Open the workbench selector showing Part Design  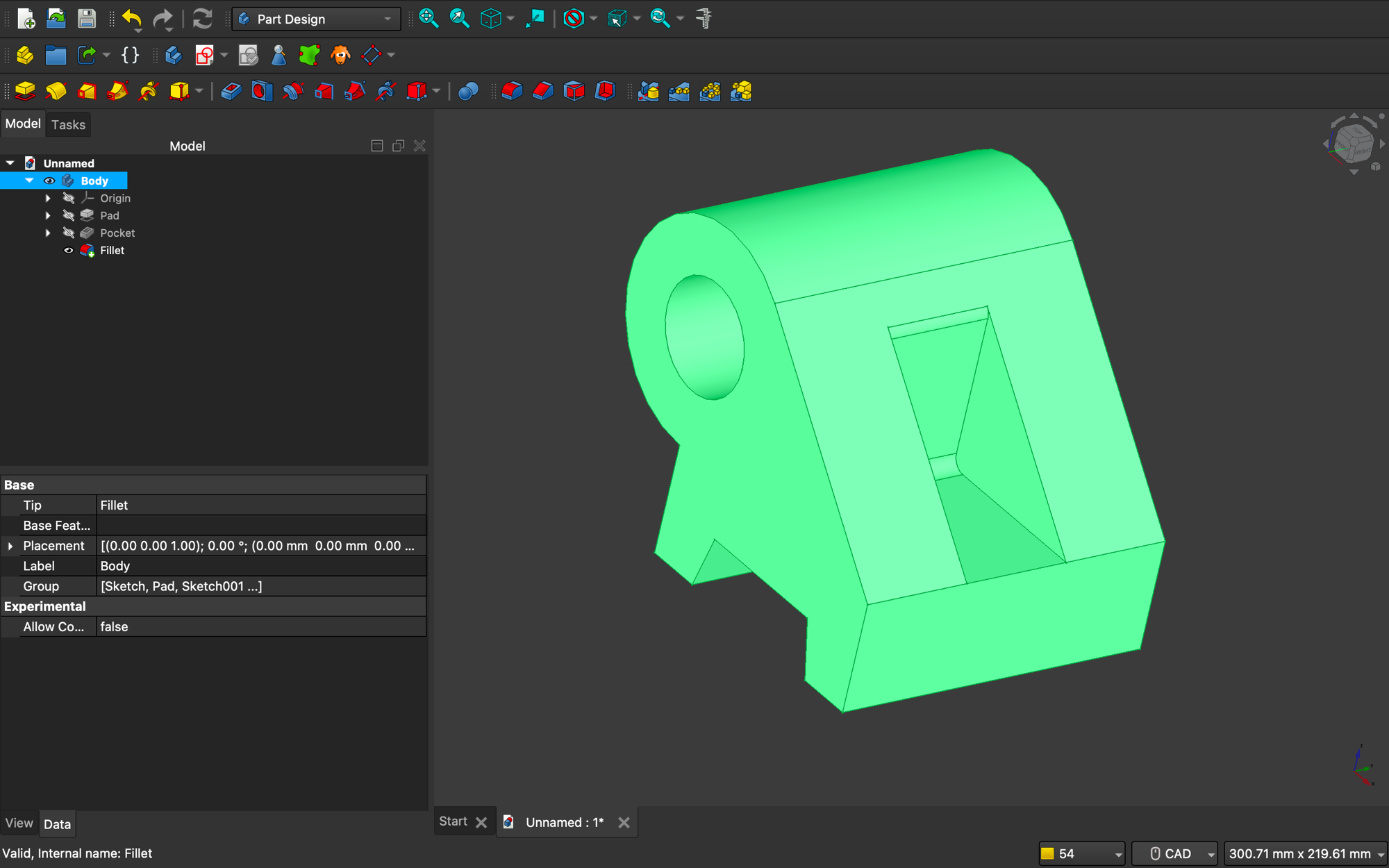(315, 19)
